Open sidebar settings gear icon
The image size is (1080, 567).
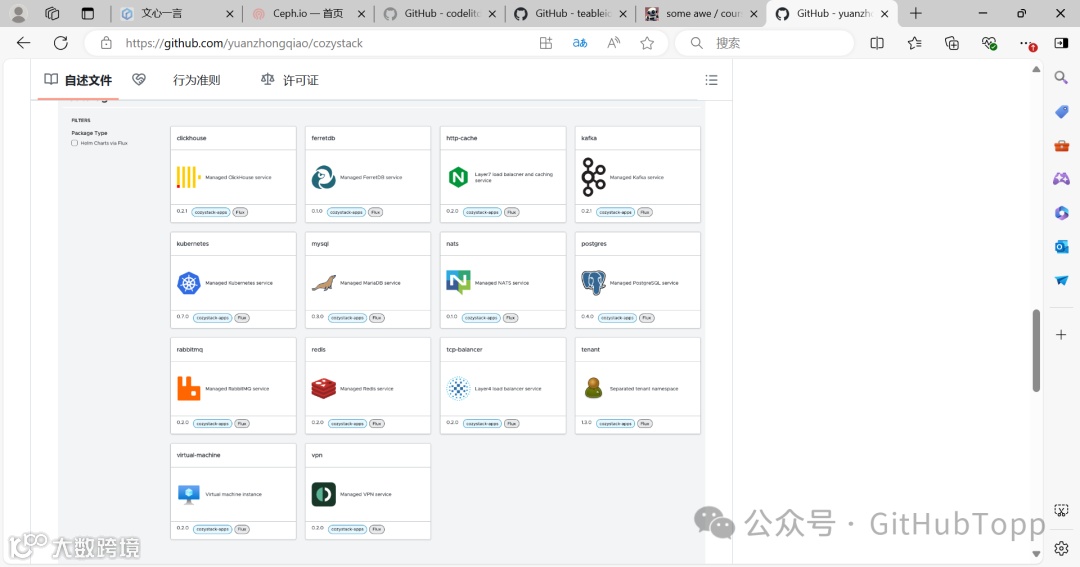coord(1061,548)
